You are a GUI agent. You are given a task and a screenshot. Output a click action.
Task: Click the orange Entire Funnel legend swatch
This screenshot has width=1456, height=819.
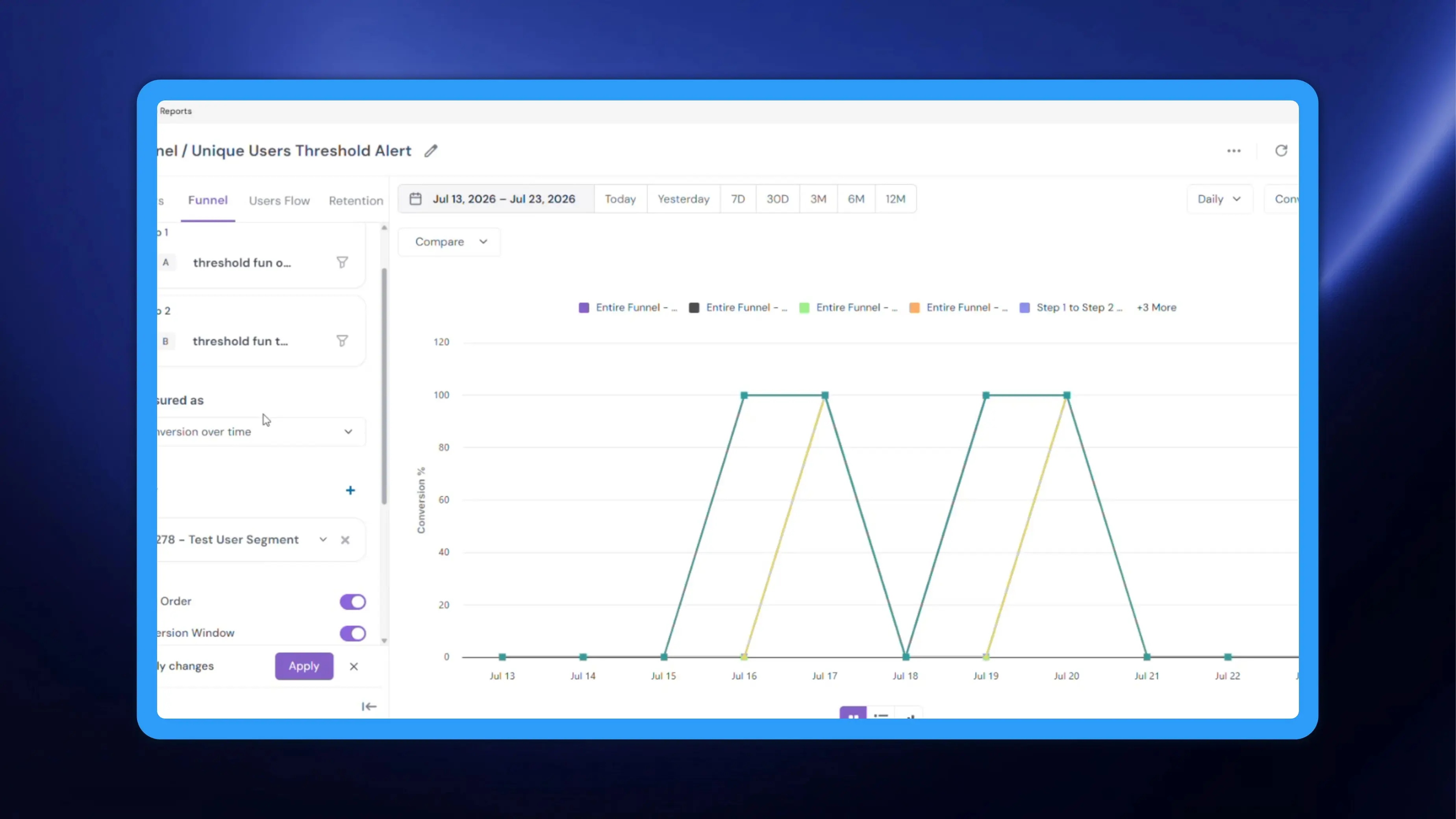(915, 308)
